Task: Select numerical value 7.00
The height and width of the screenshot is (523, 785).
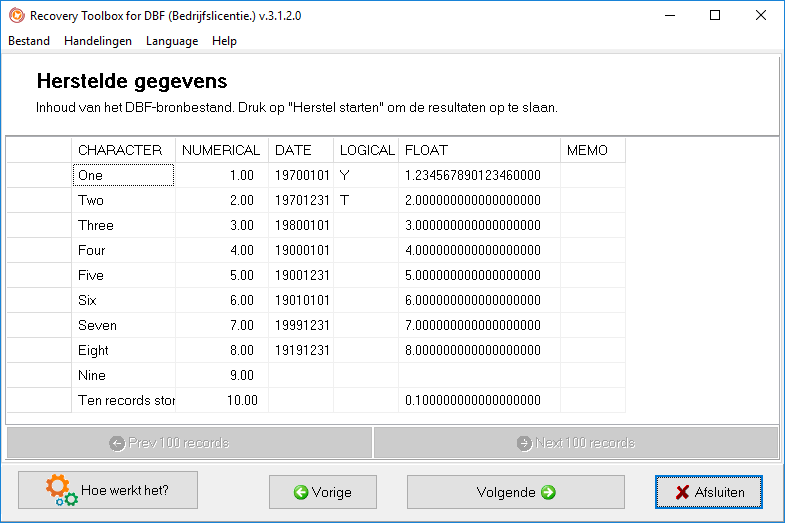Action: pos(222,325)
